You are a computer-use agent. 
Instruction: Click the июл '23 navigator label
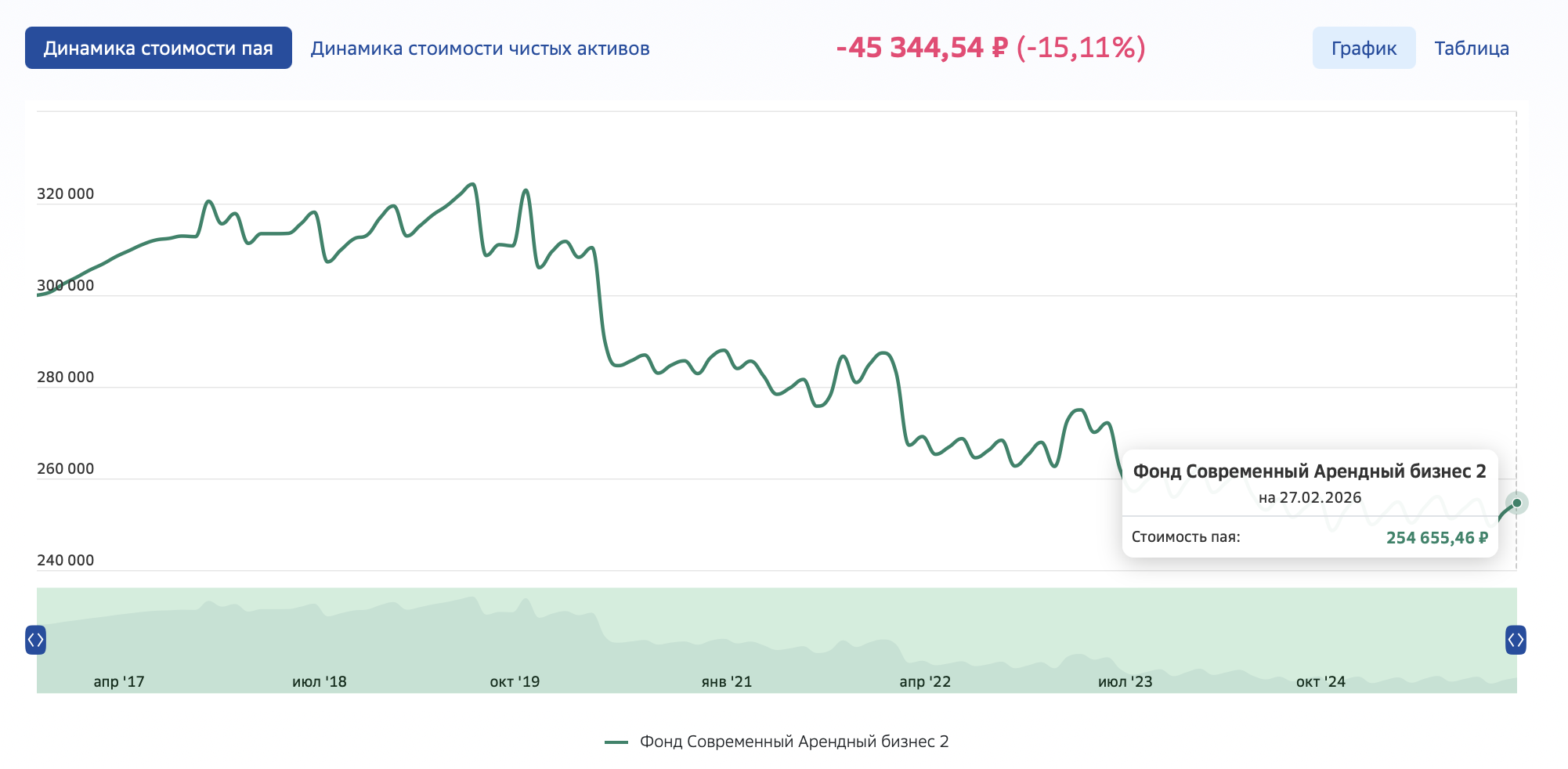click(1125, 681)
